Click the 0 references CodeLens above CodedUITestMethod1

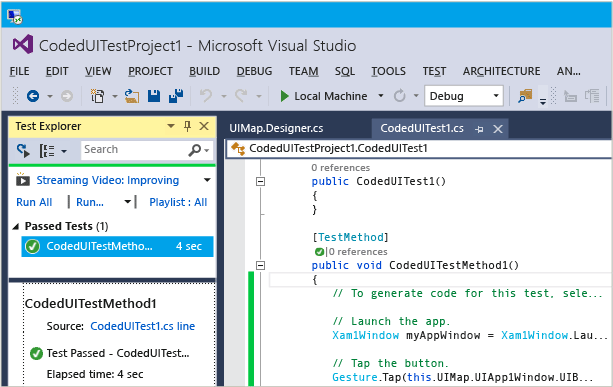tap(358, 252)
